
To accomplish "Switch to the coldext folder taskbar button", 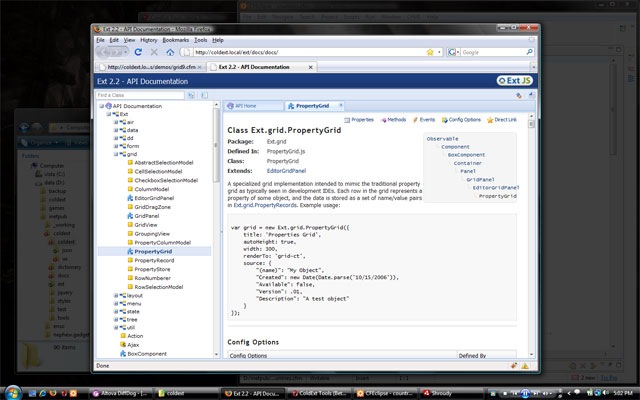I will pos(186,393).
